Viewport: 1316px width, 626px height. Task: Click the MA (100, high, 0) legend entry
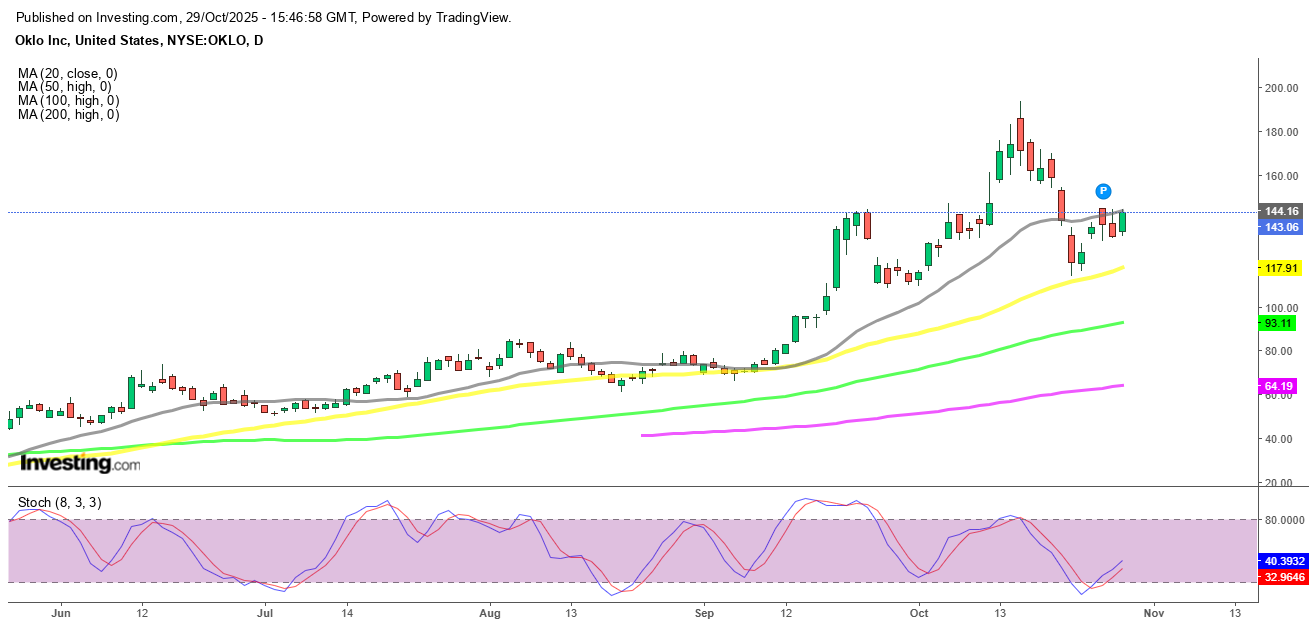(68, 101)
